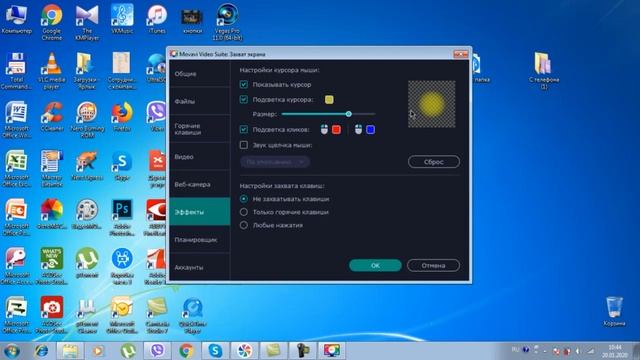Toggle the Показывать курсор checkbox
Viewport: 640px width, 360px height.
[x=244, y=84]
